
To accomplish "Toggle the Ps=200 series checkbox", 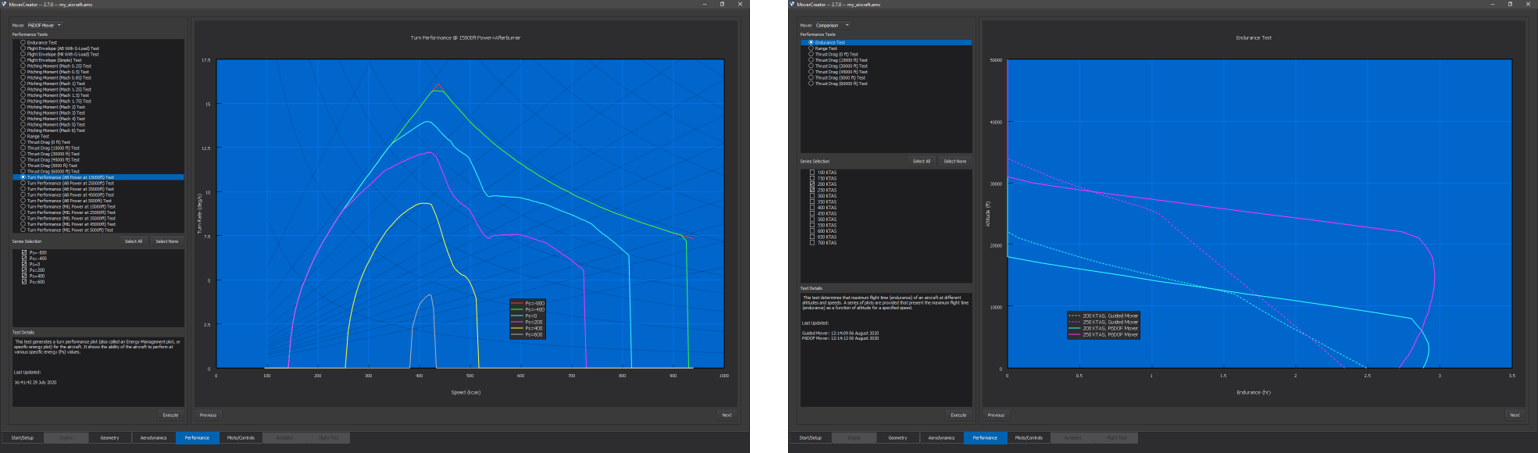I will tap(24, 270).
